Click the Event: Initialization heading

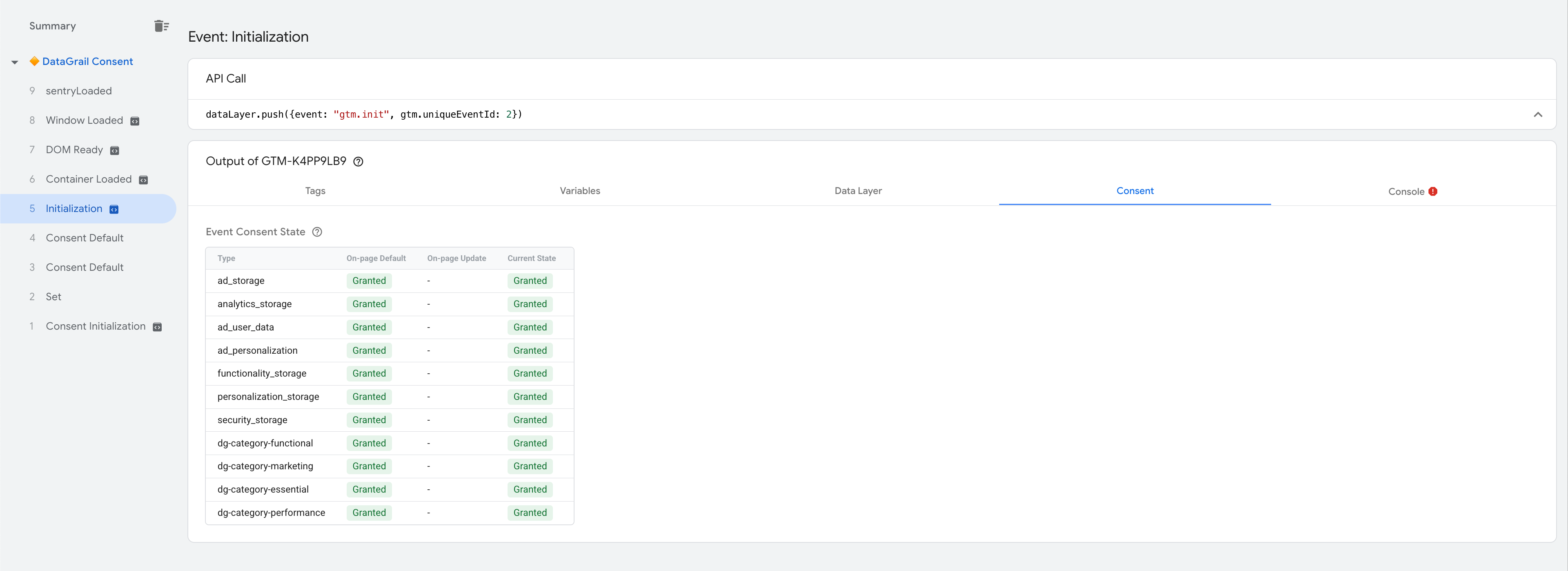pos(248,36)
